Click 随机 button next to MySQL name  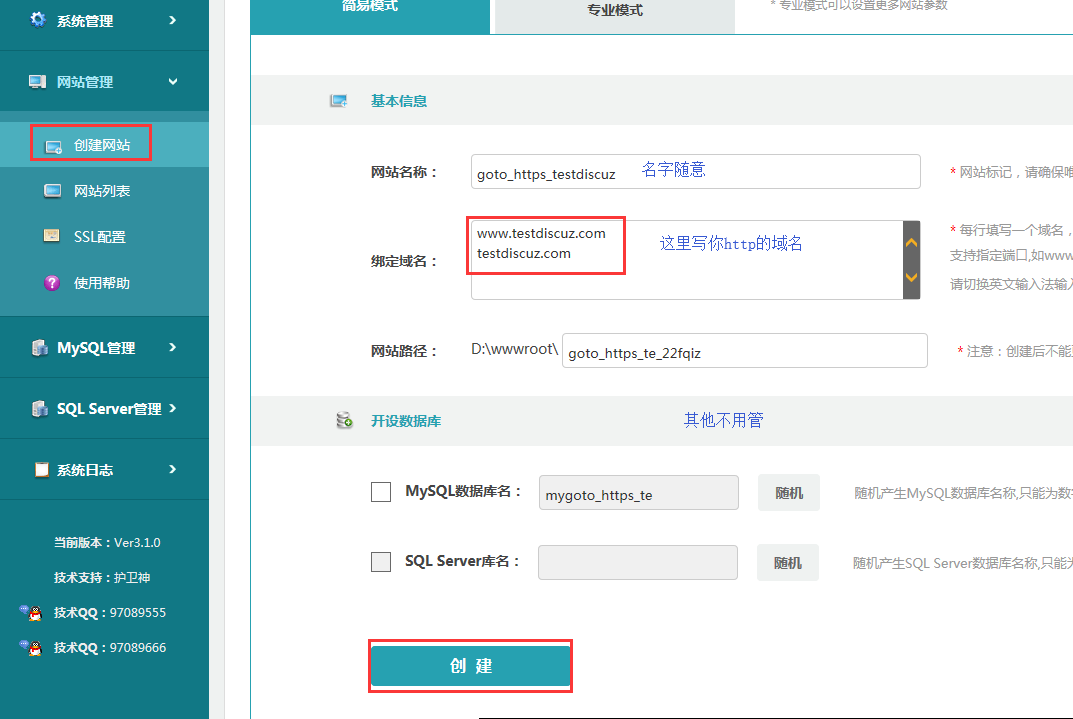click(x=788, y=493)
